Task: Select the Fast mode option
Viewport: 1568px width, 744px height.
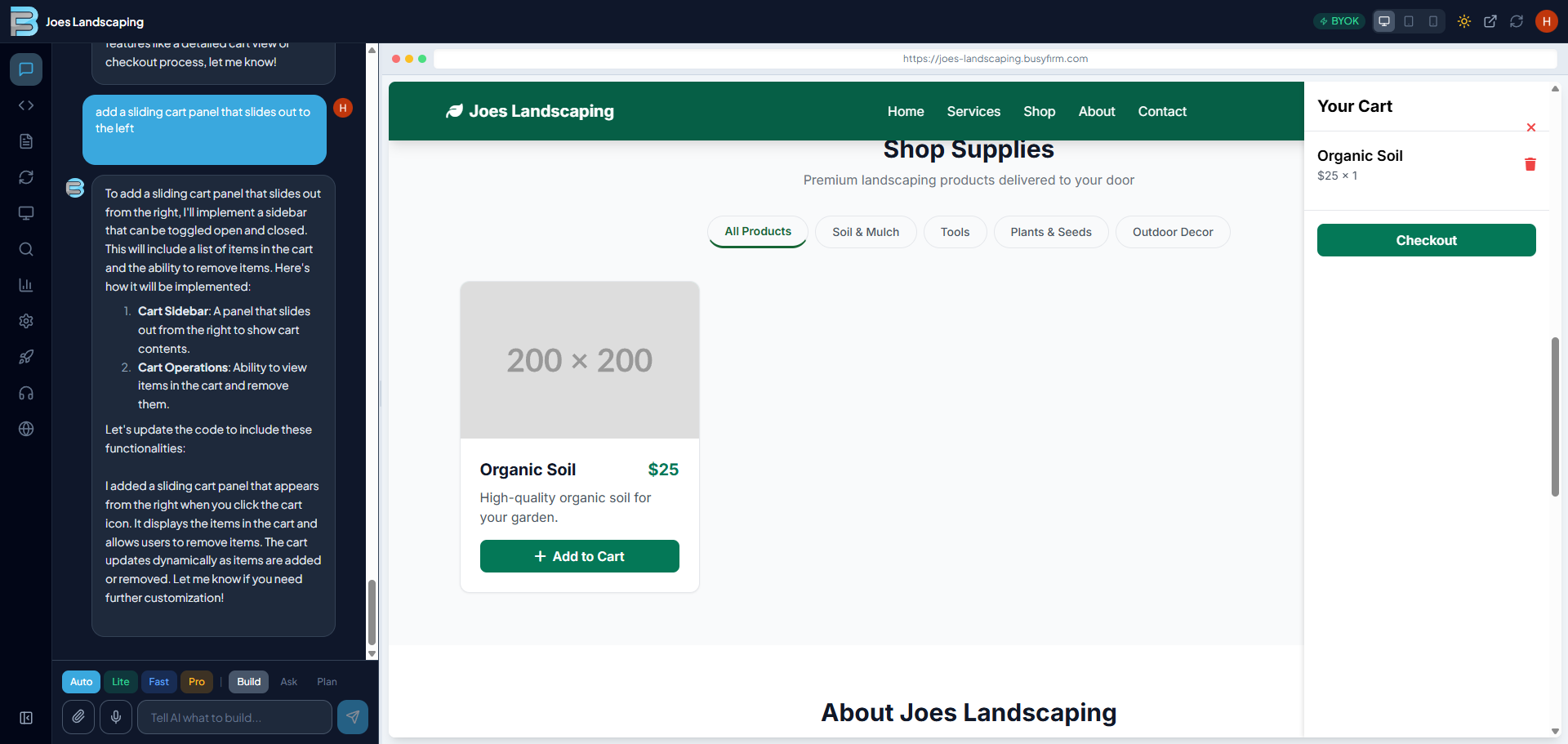Action: (158, 682)
